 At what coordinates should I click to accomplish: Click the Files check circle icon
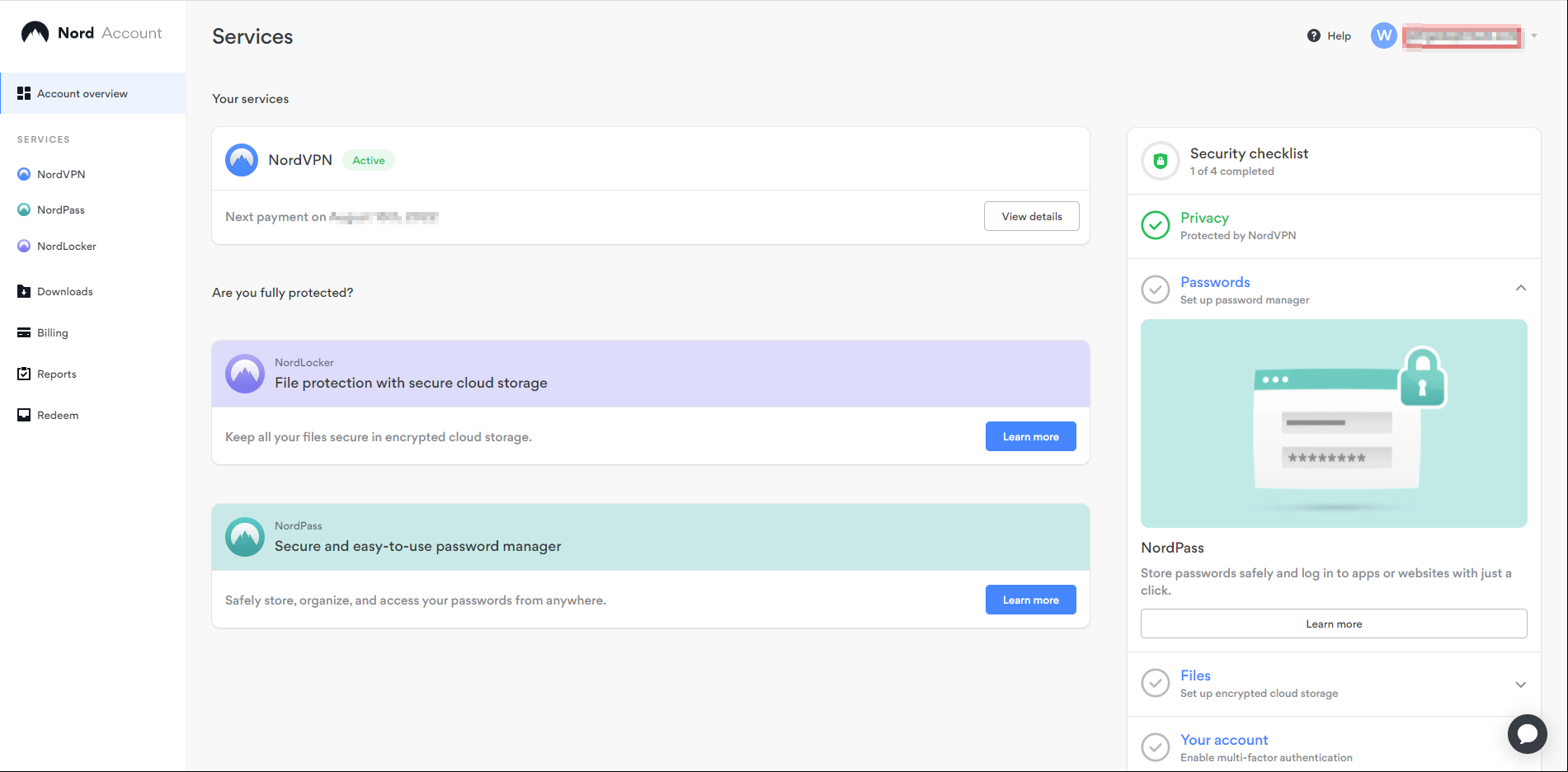point(1156,683)
